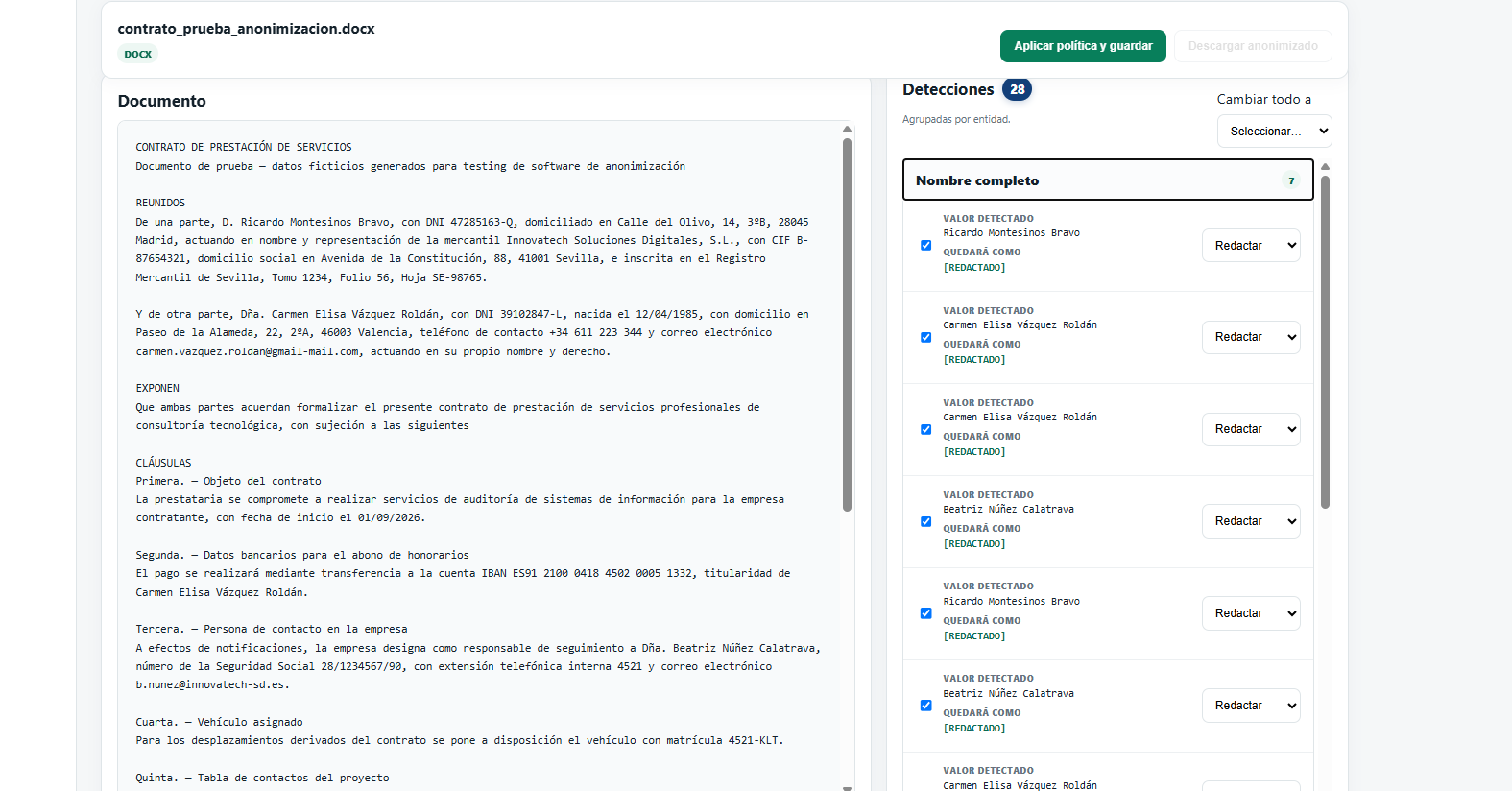Image resolution: width=1512 pixels, height=791 pixels.
Task: Click the detections list scrollbar up arrow
Action: [x=1325, y=167]
